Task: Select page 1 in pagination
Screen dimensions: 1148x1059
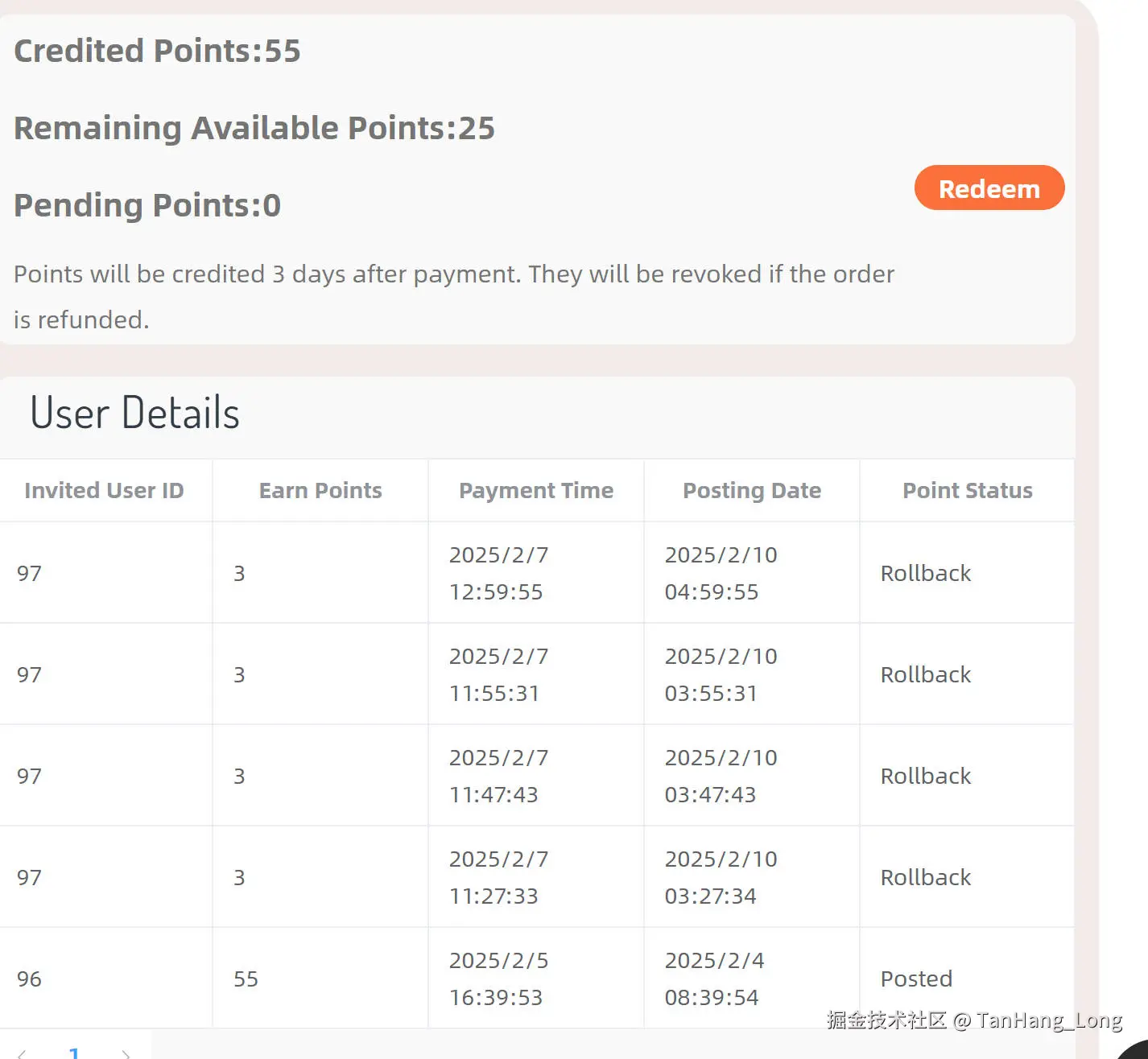Action: point(74,1053)
